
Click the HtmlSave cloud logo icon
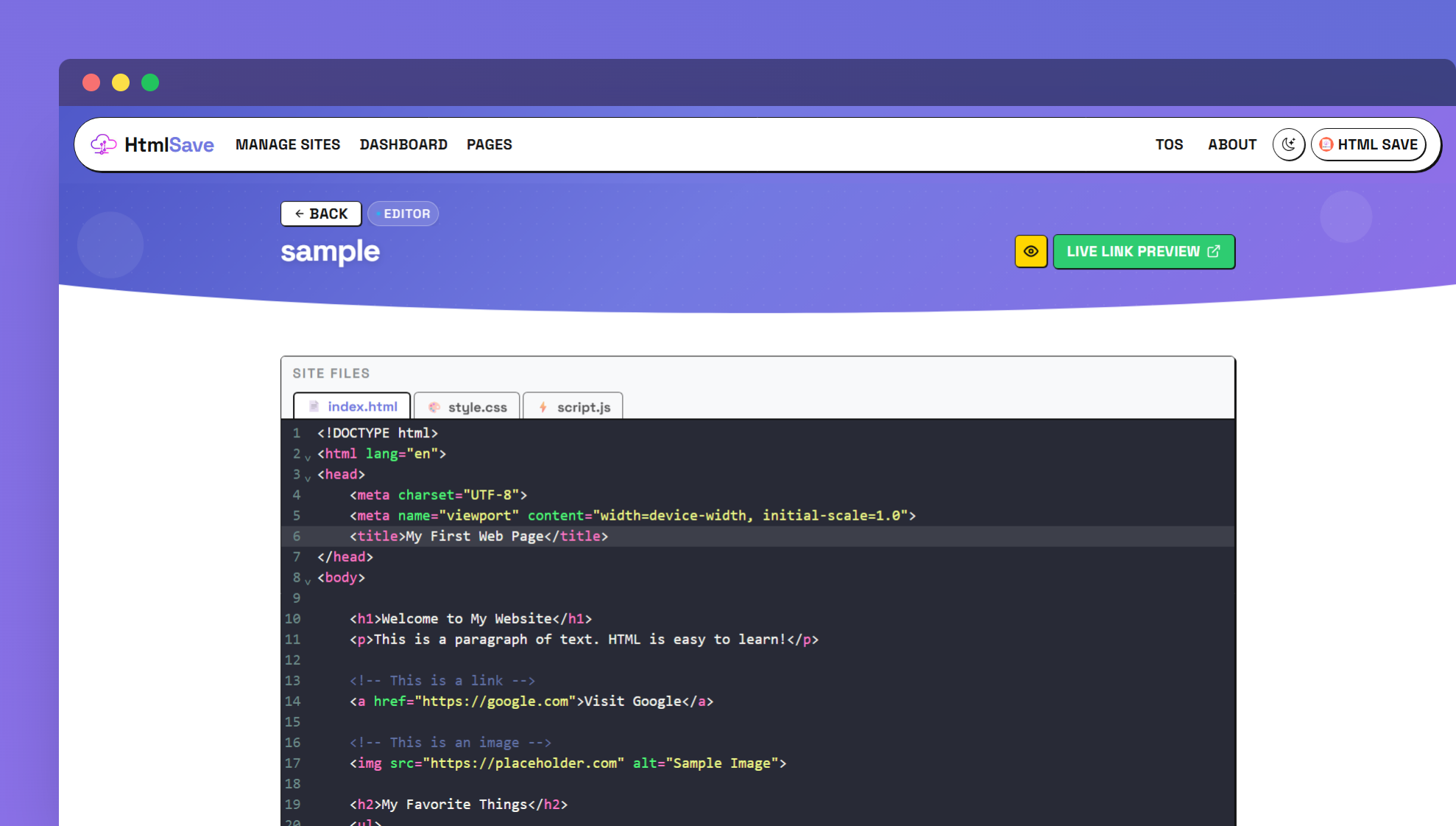[x=103, y=144]
